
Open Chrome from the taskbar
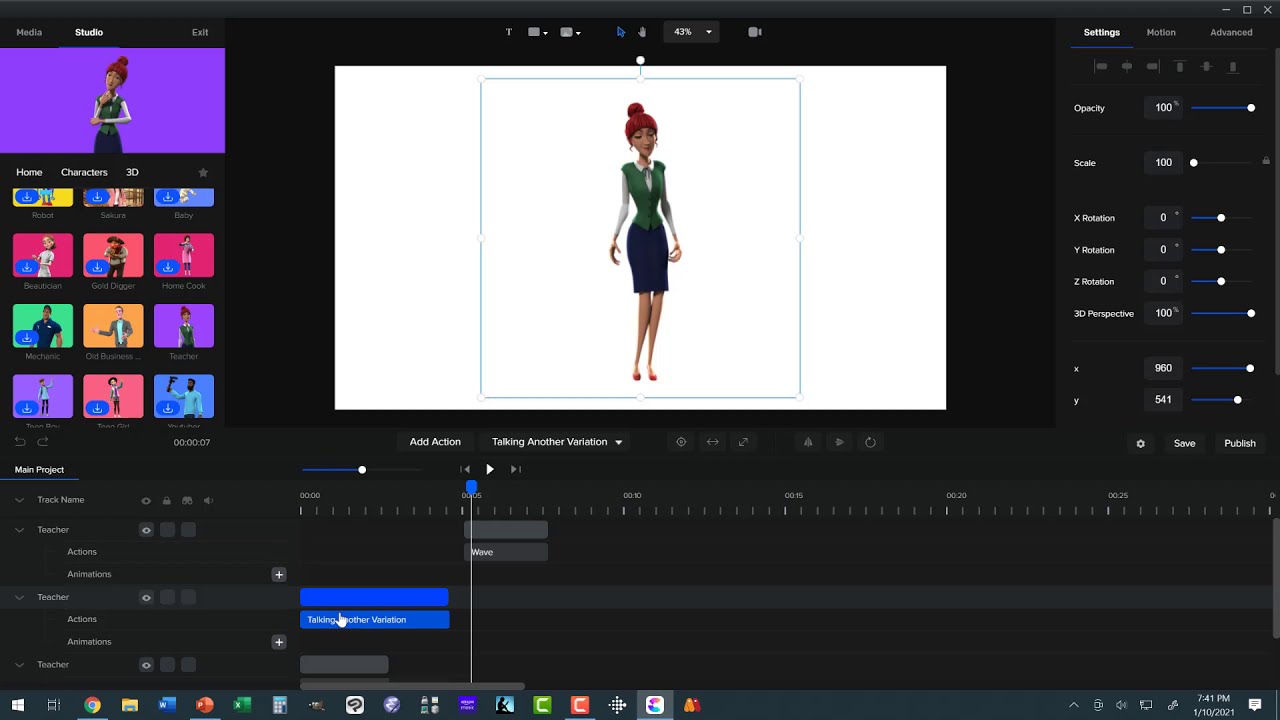point(92,705)
